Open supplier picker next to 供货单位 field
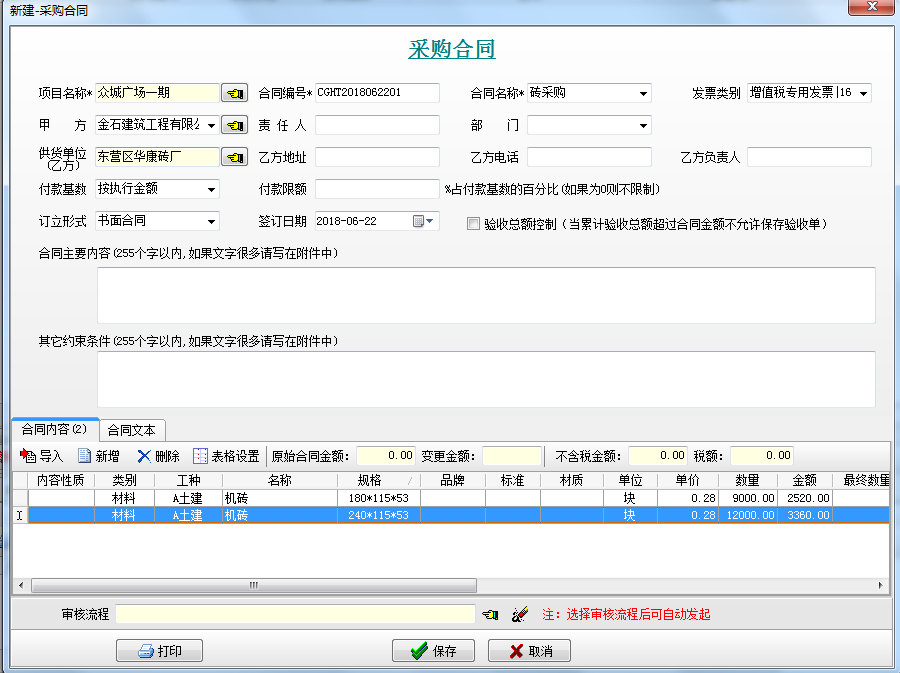The height and width of the screenshot is (673, 900). tap(234, 157)
